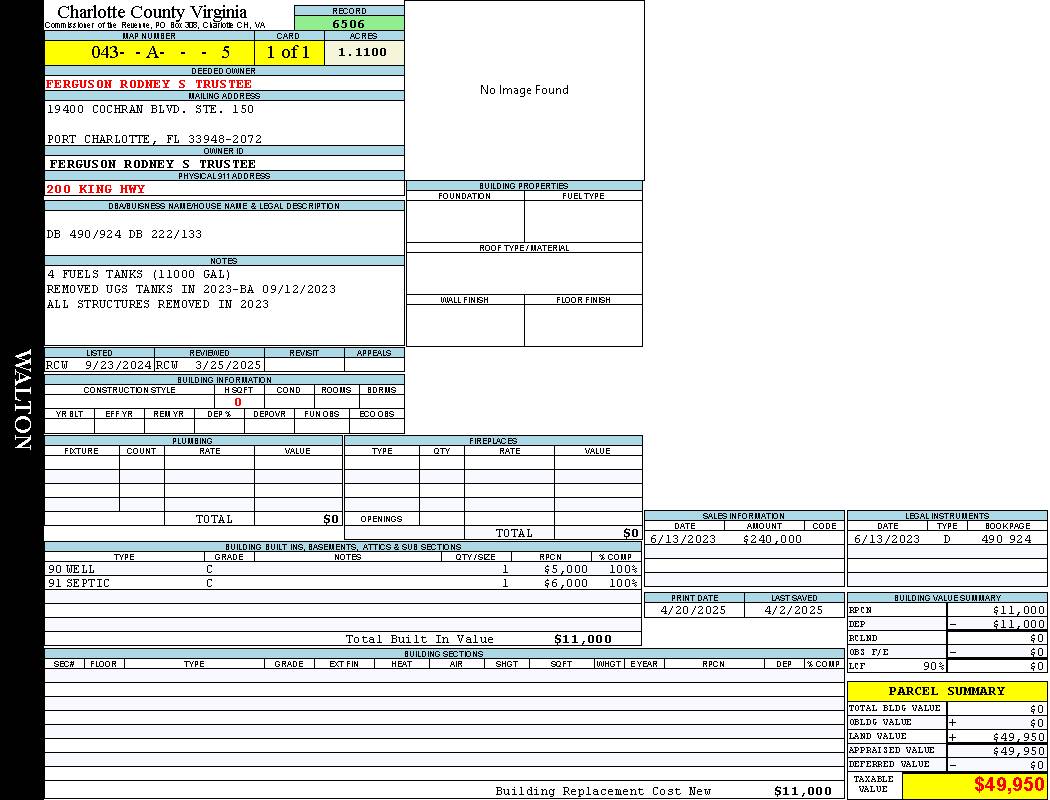Click the WALTON label on the sidebar

[x=22, y=400]
